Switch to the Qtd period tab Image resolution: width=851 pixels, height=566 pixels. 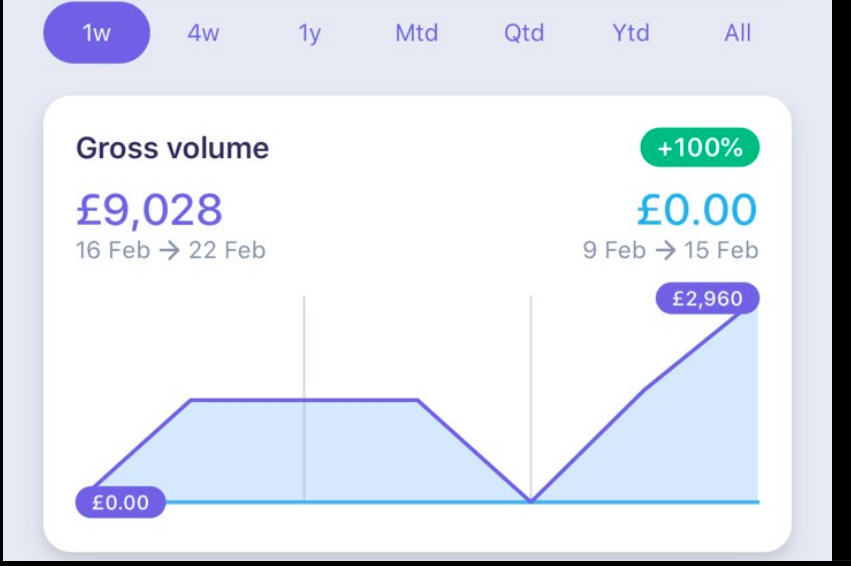point(524,33)
